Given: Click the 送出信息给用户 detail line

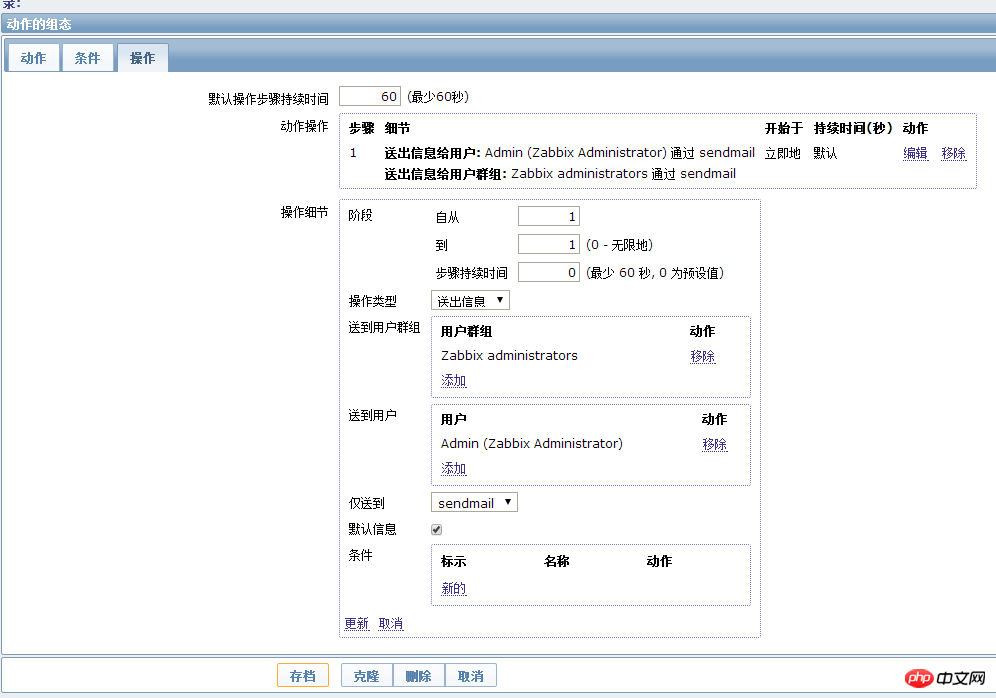Looking at the screenshot, I should click(569, 153).
